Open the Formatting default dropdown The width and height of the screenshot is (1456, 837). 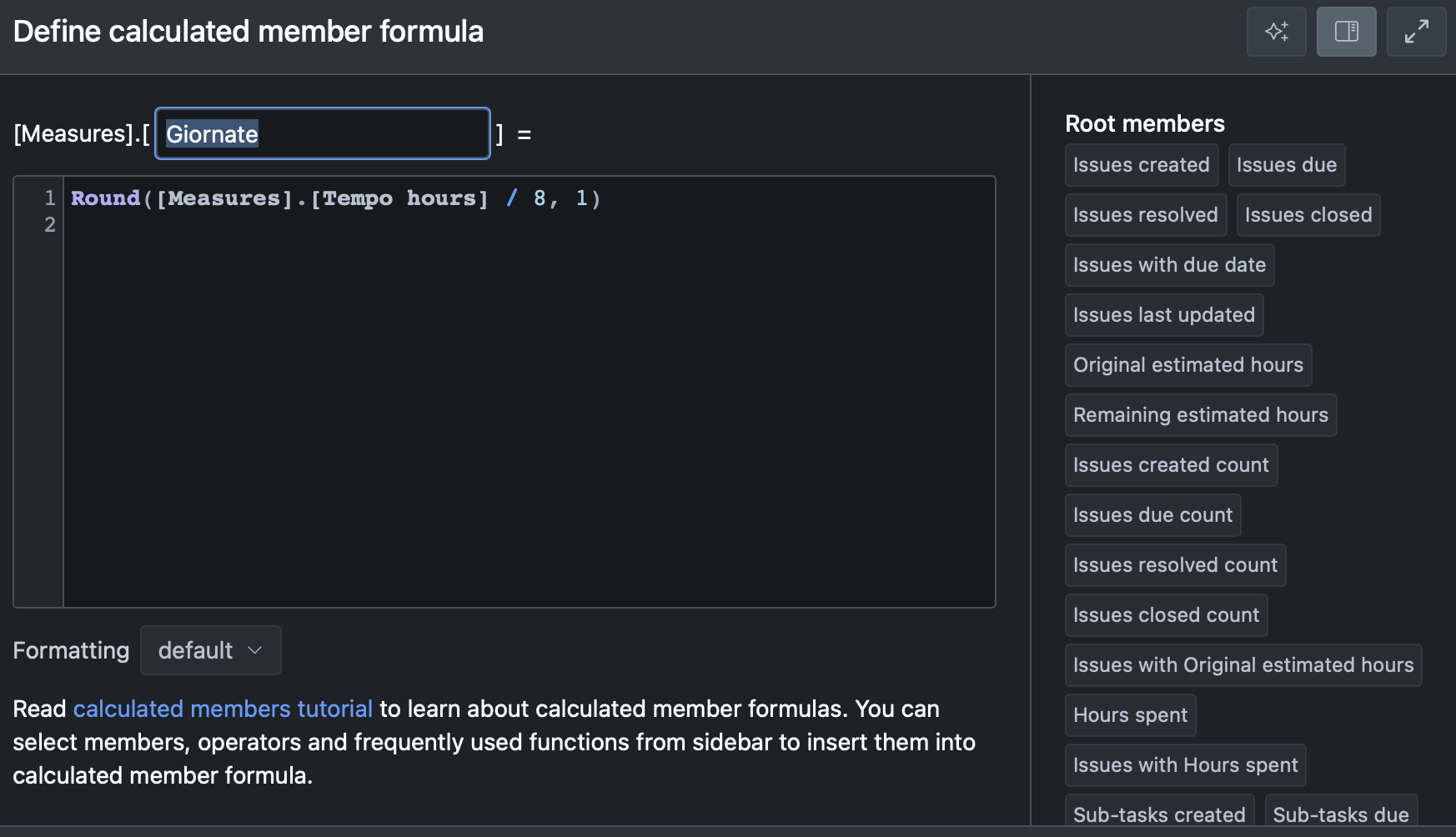tap(210, 650)
